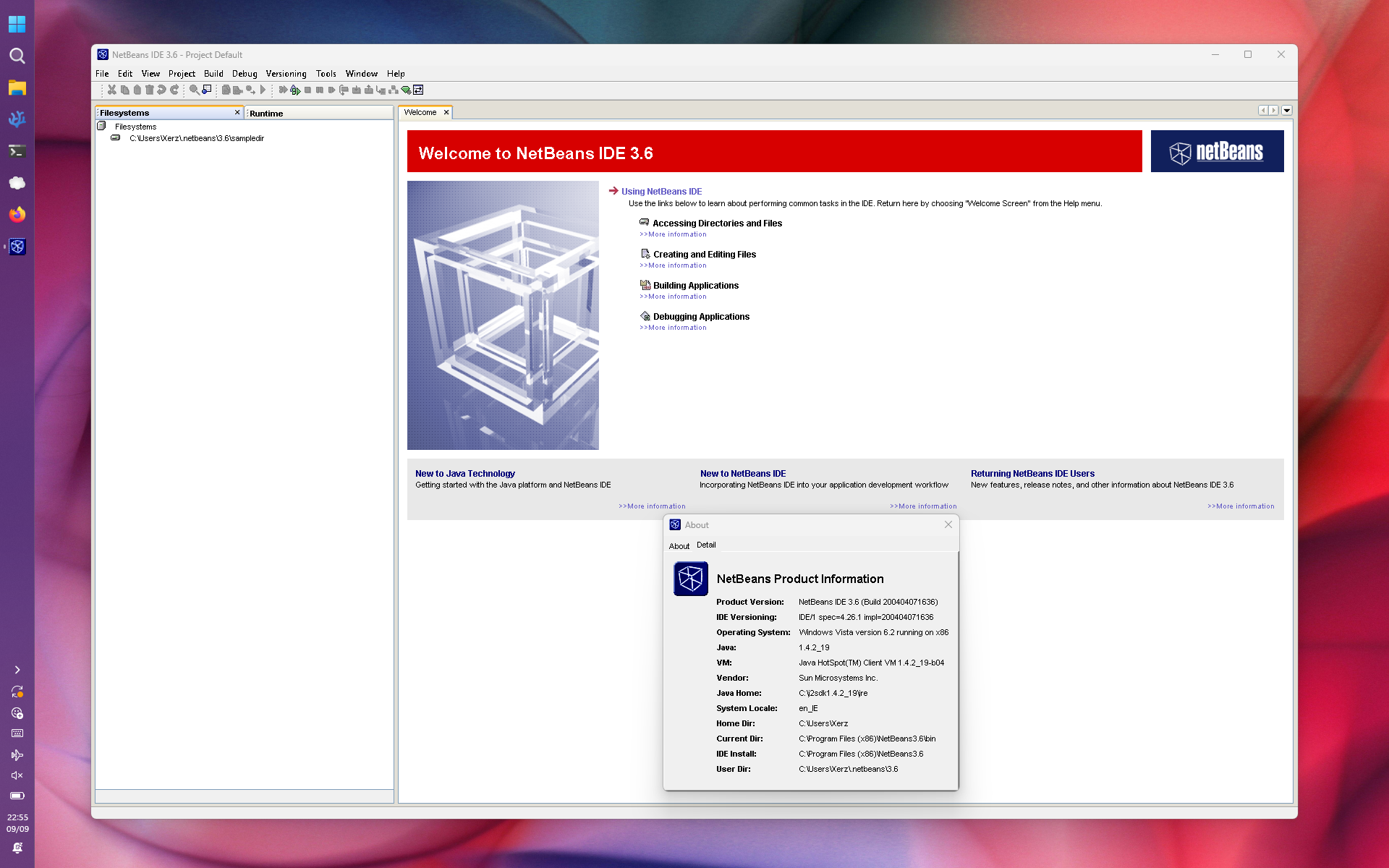Click the Undo arrow toolbar icon
The image size is (1389, 868).
161,90
